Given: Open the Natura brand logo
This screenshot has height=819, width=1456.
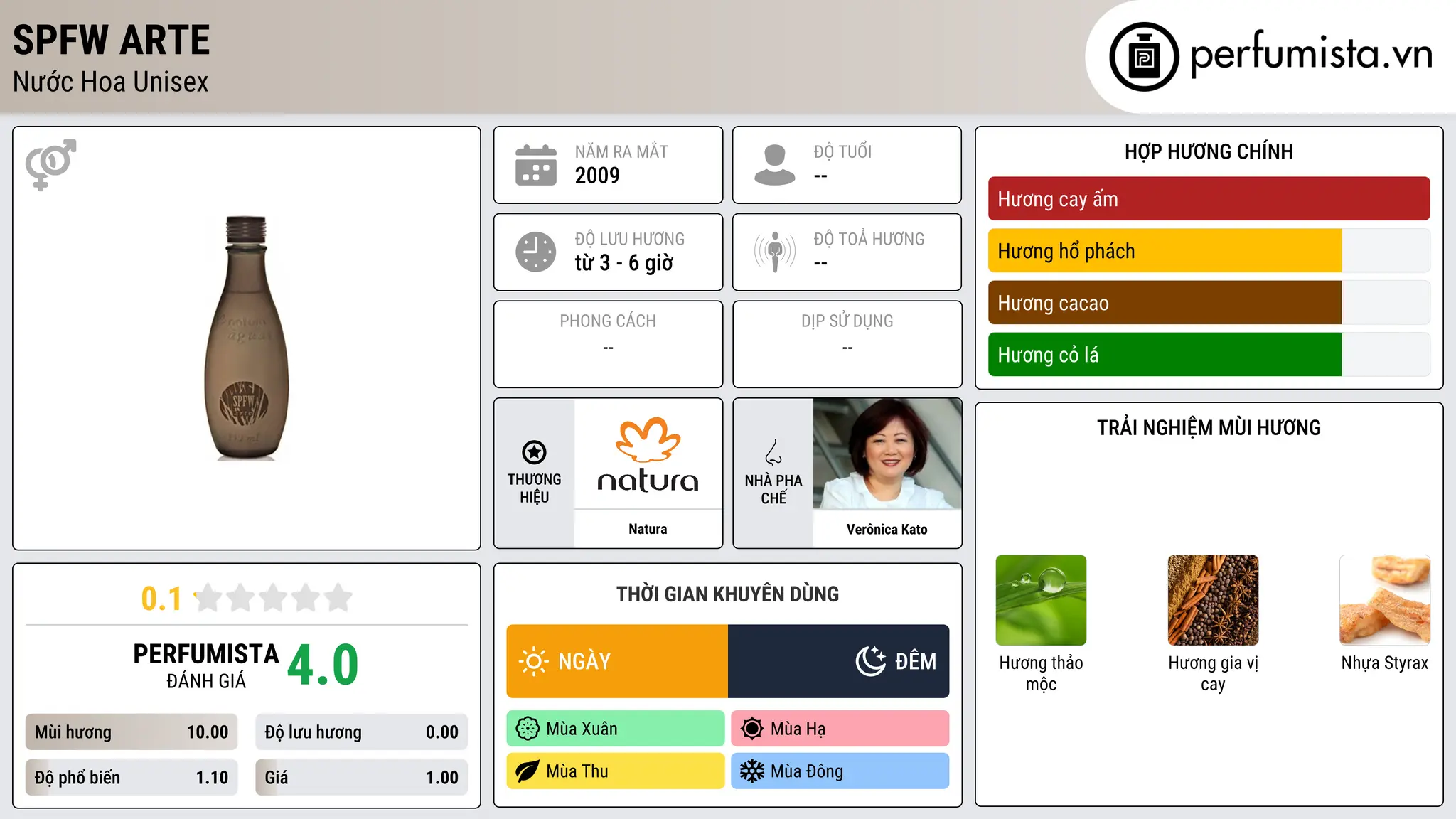Looking at the screenshot, I should click(x=648, y=454).
